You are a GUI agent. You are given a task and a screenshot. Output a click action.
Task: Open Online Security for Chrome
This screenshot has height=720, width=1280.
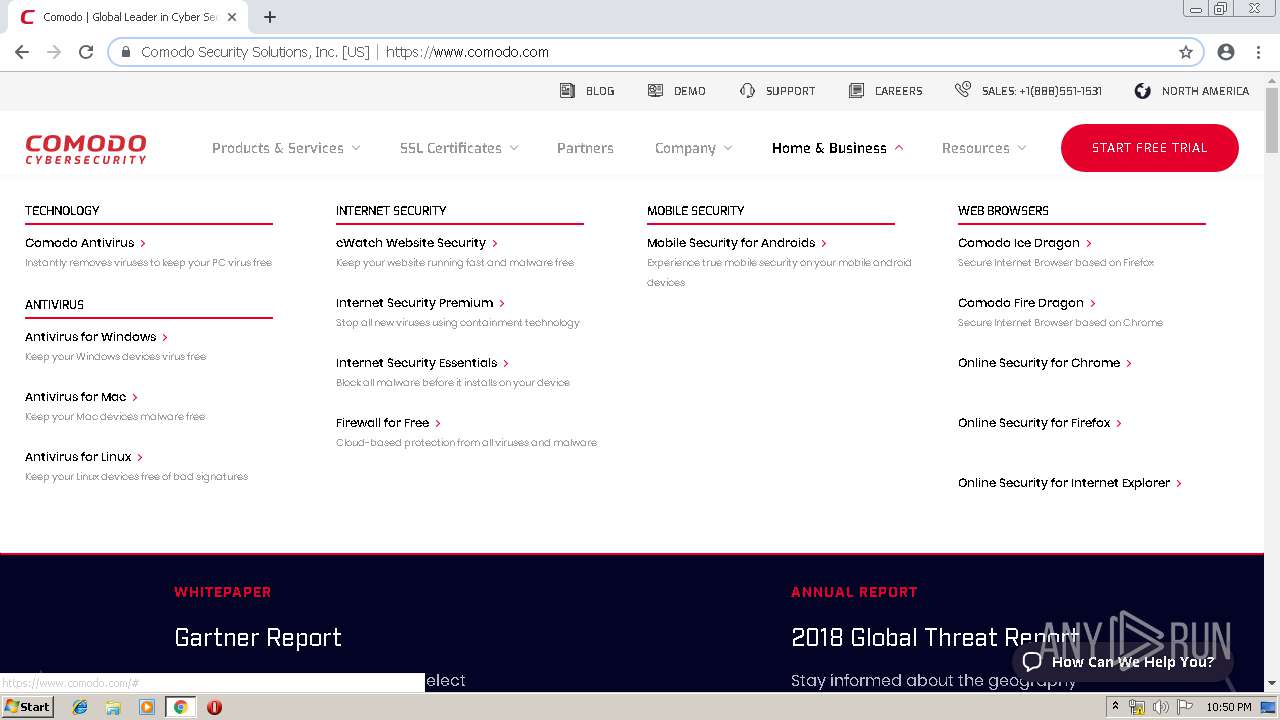click(x=1044, y=363)
